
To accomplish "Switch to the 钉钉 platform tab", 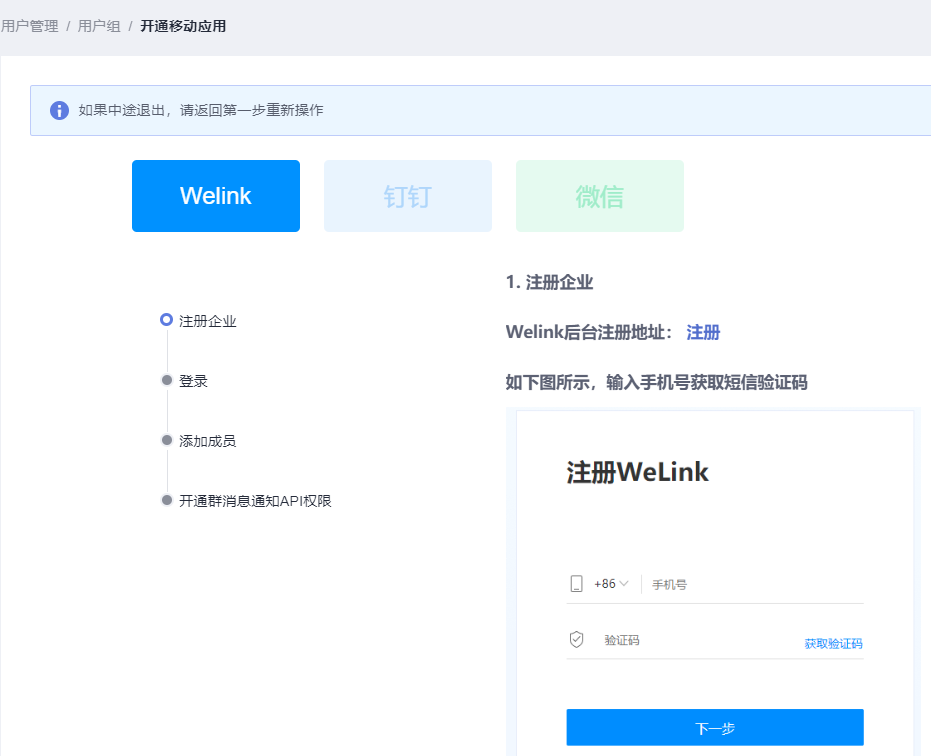I will point(408,196).
